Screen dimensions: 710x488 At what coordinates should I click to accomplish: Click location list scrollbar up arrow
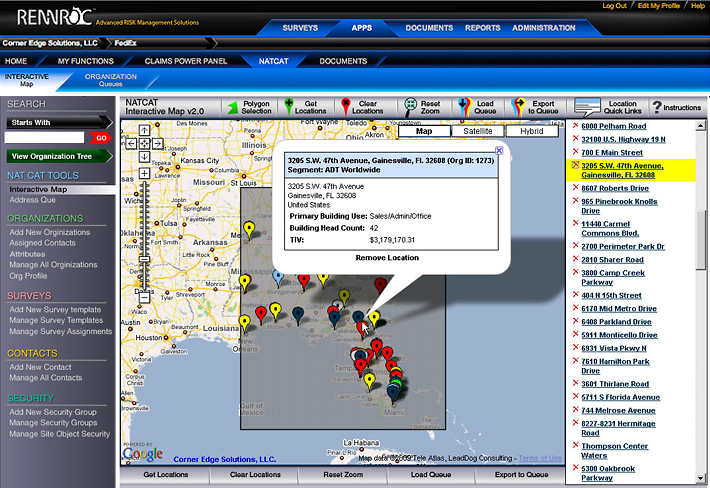point(700,126)
